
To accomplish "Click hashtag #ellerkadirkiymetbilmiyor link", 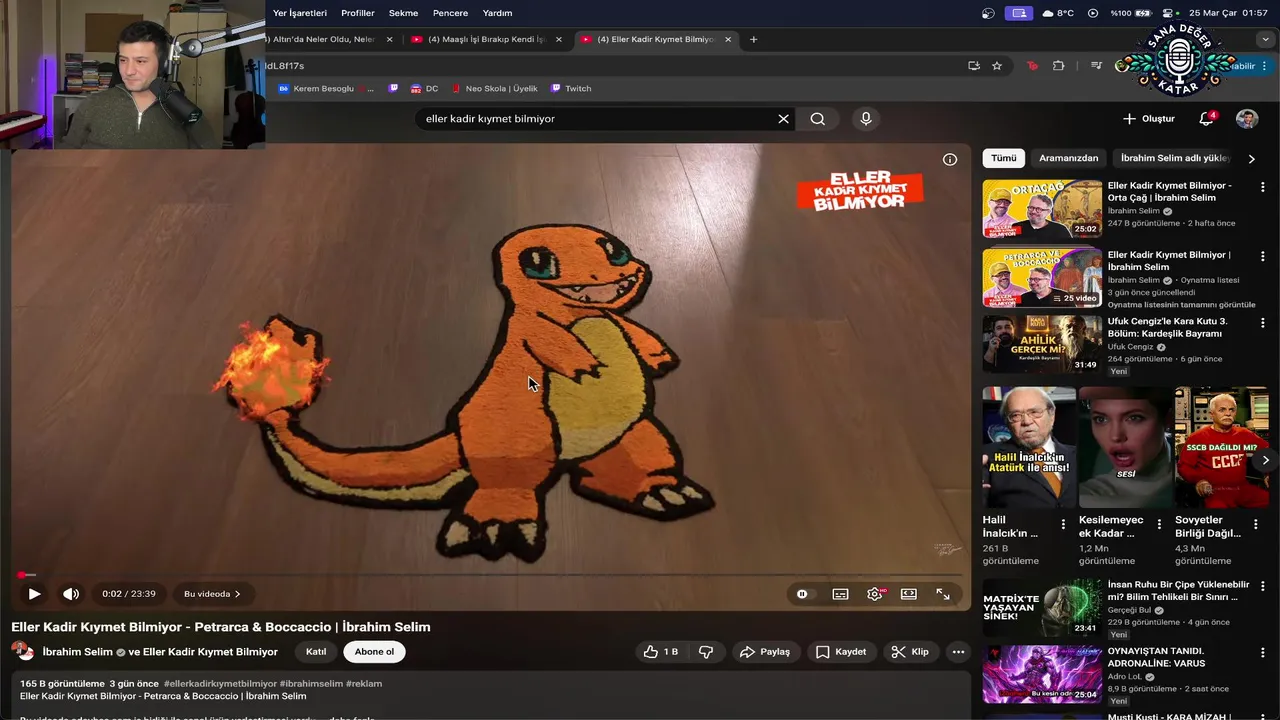I will pos(220,684).
